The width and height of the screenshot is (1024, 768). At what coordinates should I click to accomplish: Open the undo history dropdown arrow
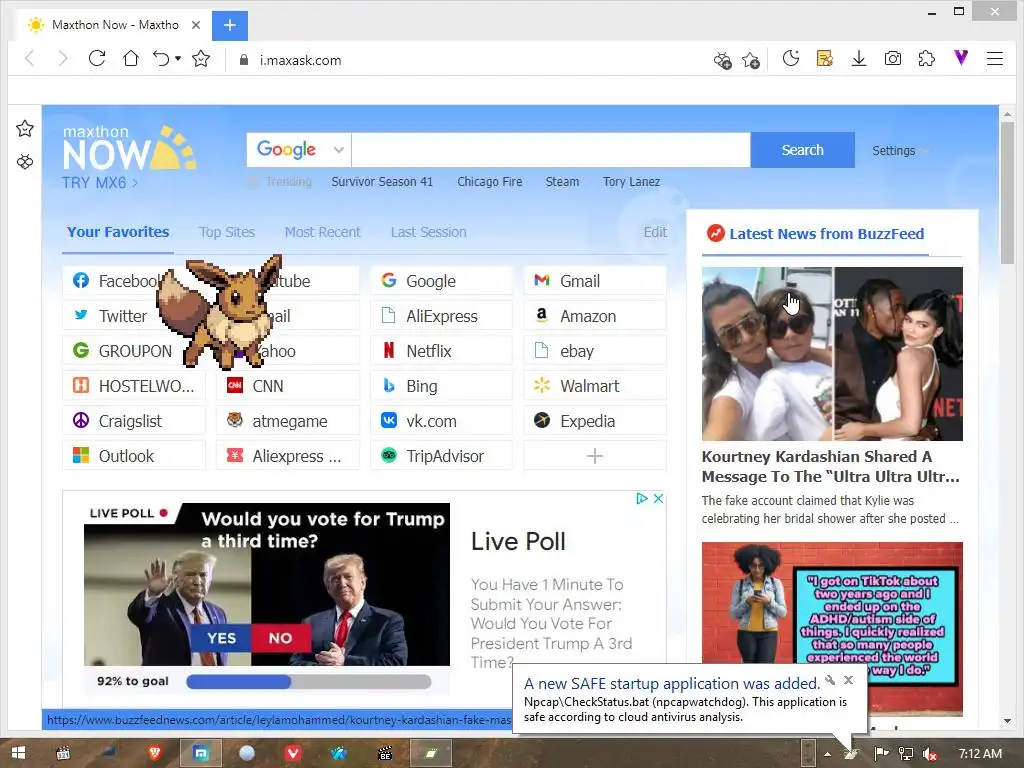178,59
